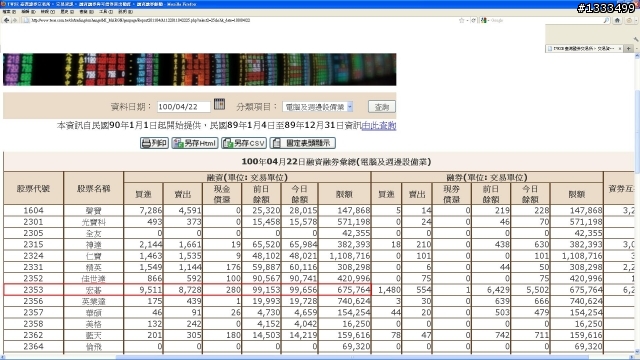Click the 查詢 query button
The width and height of the screenshot is (640, 360).
click(382, 107)
